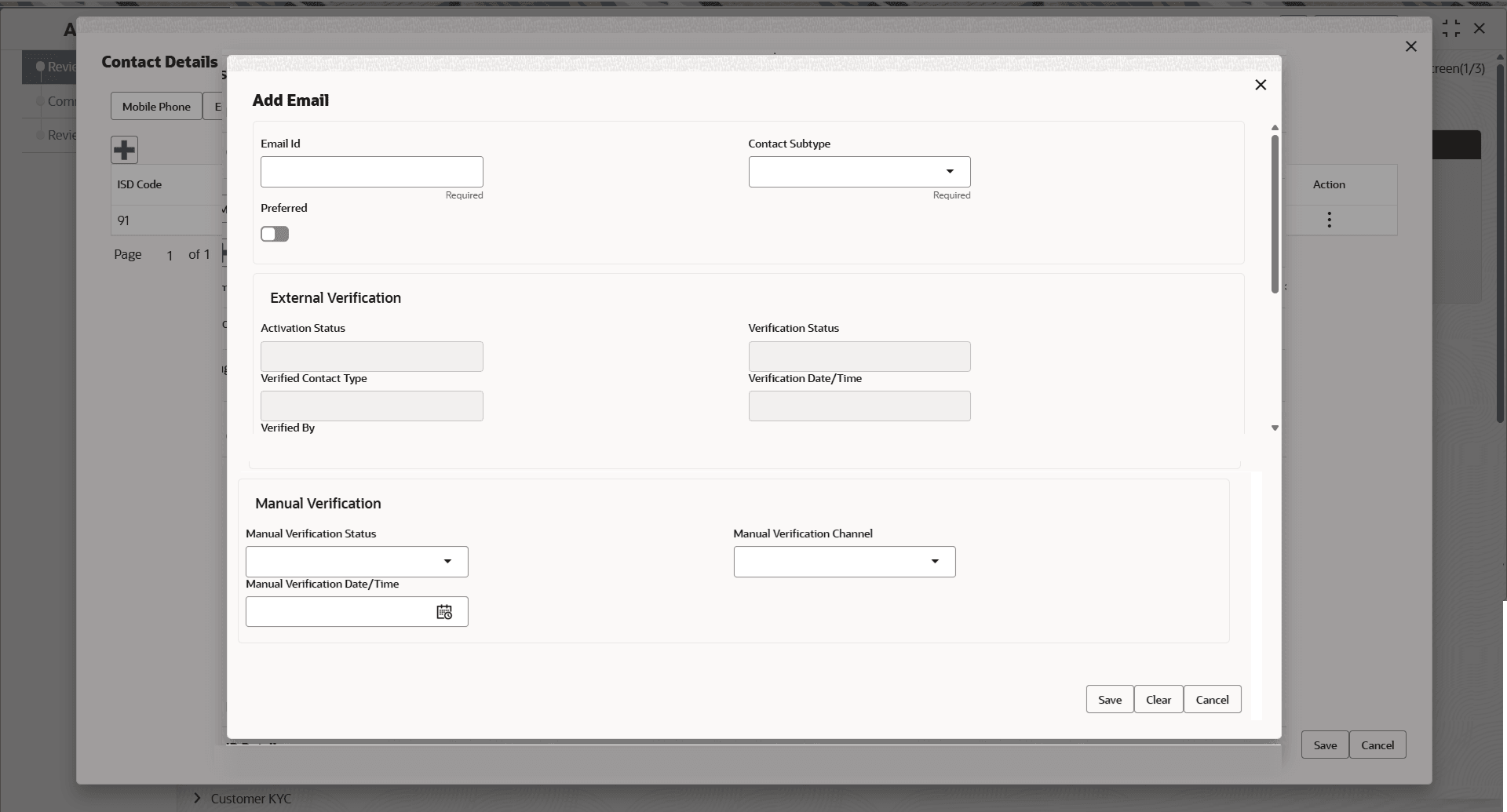
Task: Click the Activation Status read-only field
Action: [372, 357]
